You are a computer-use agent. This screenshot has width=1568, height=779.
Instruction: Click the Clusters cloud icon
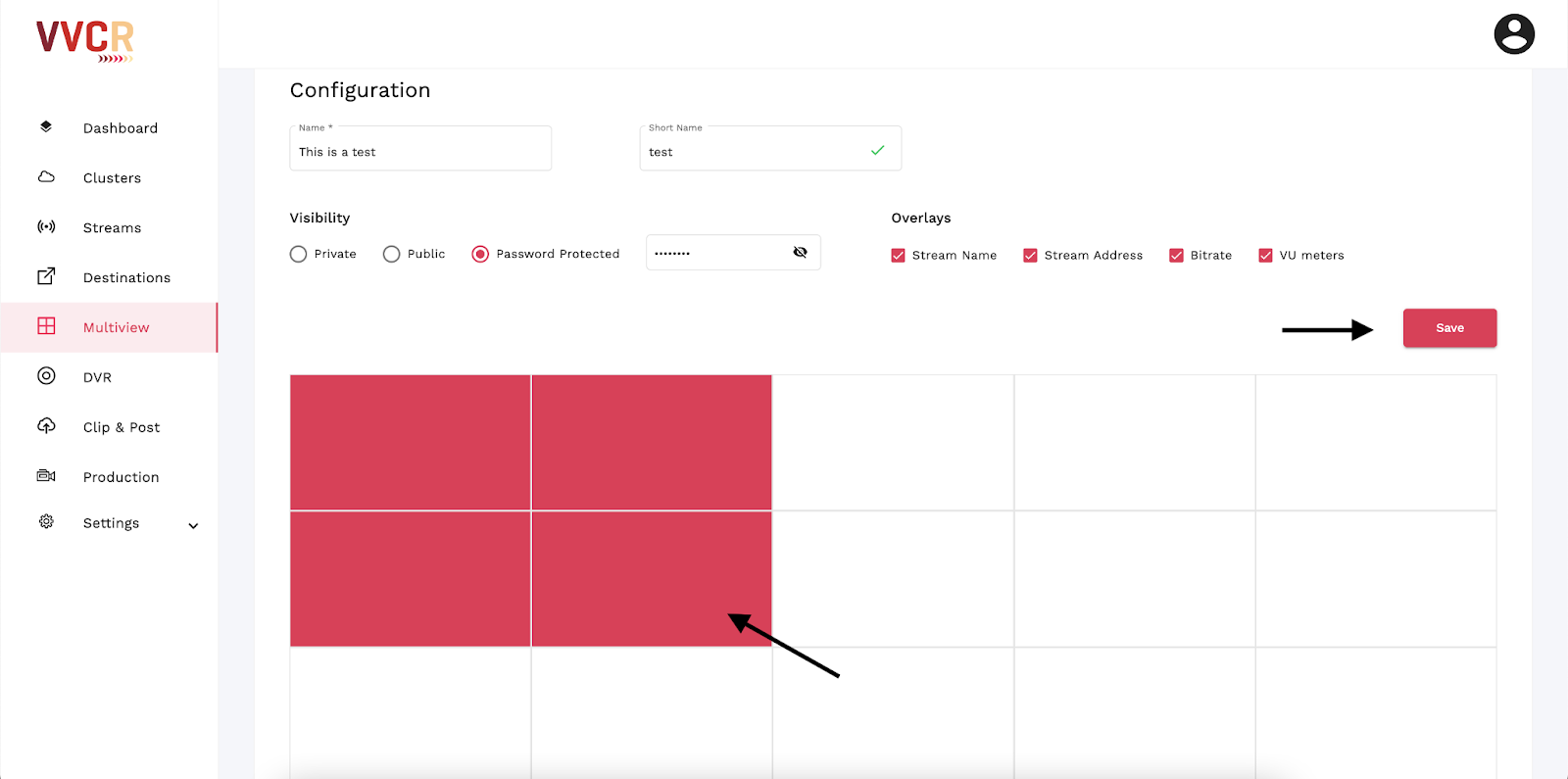click(x=46, y=177)
